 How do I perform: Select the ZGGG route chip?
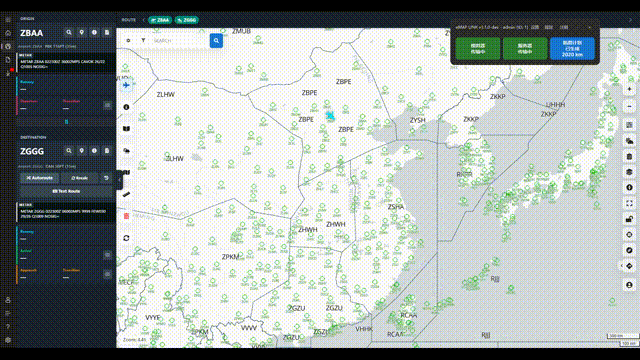tap(187, 20)
